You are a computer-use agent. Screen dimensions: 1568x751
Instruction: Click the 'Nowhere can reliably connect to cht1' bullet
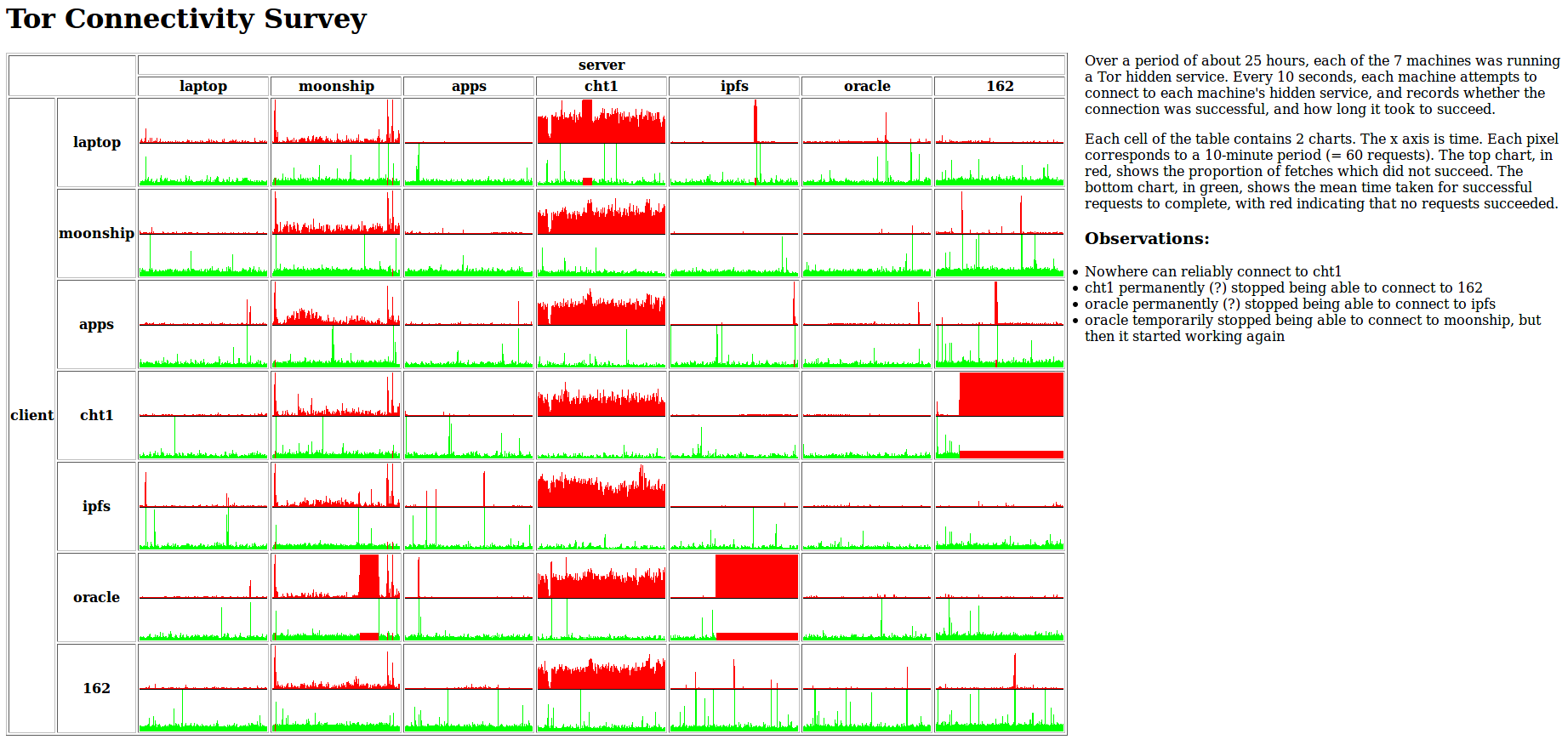click(1212, 271)
